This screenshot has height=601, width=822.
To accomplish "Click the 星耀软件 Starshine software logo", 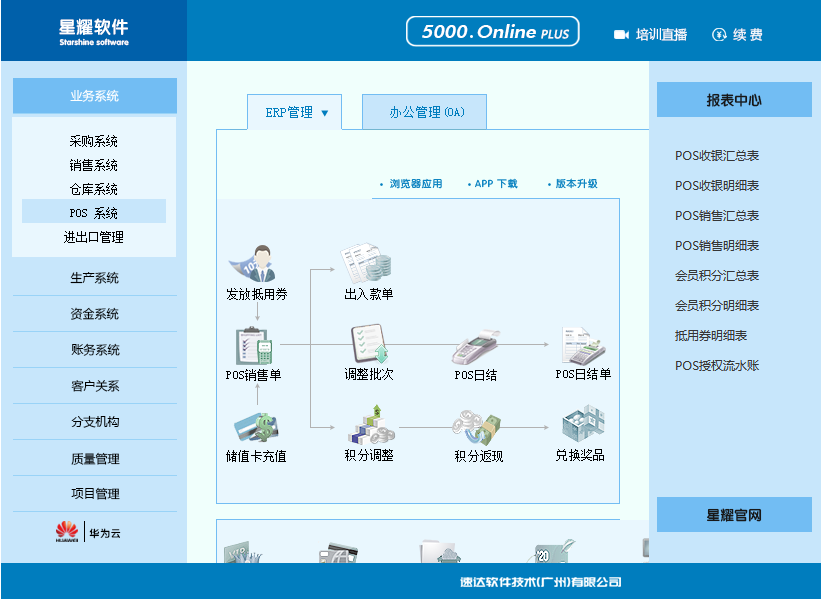I will (94, 32).
